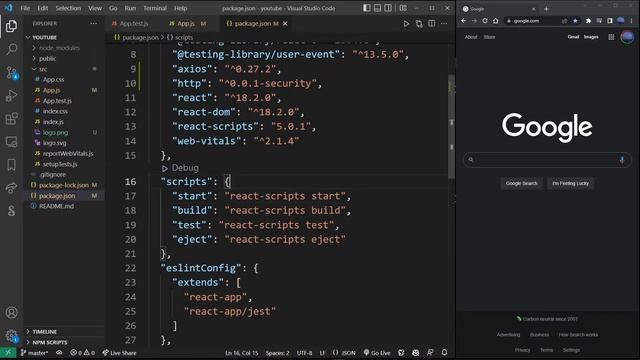640x360 pixels.
Task: Open the Bookmarks view icon
Action: 11,164
